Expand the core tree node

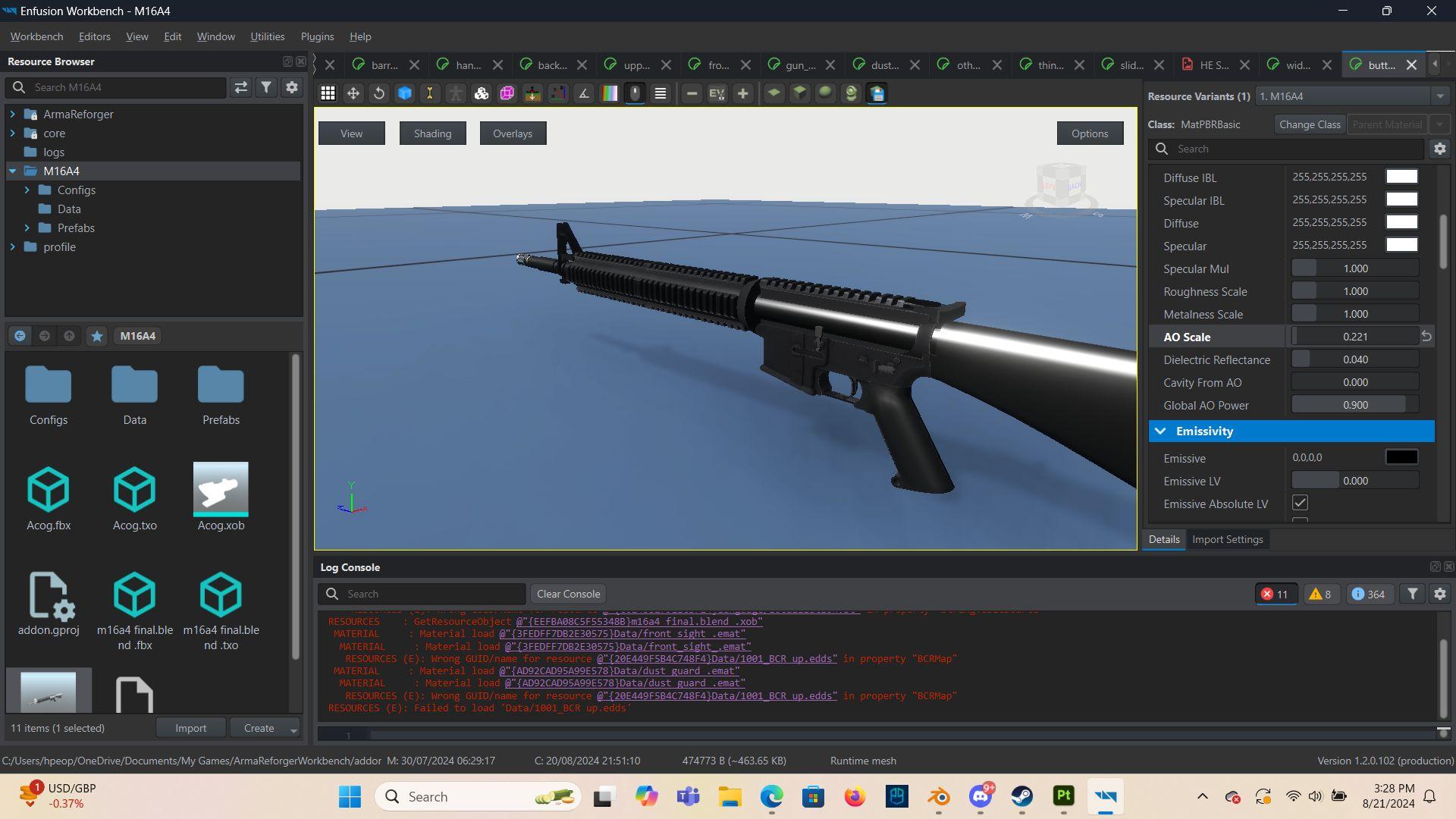[12, 133]
